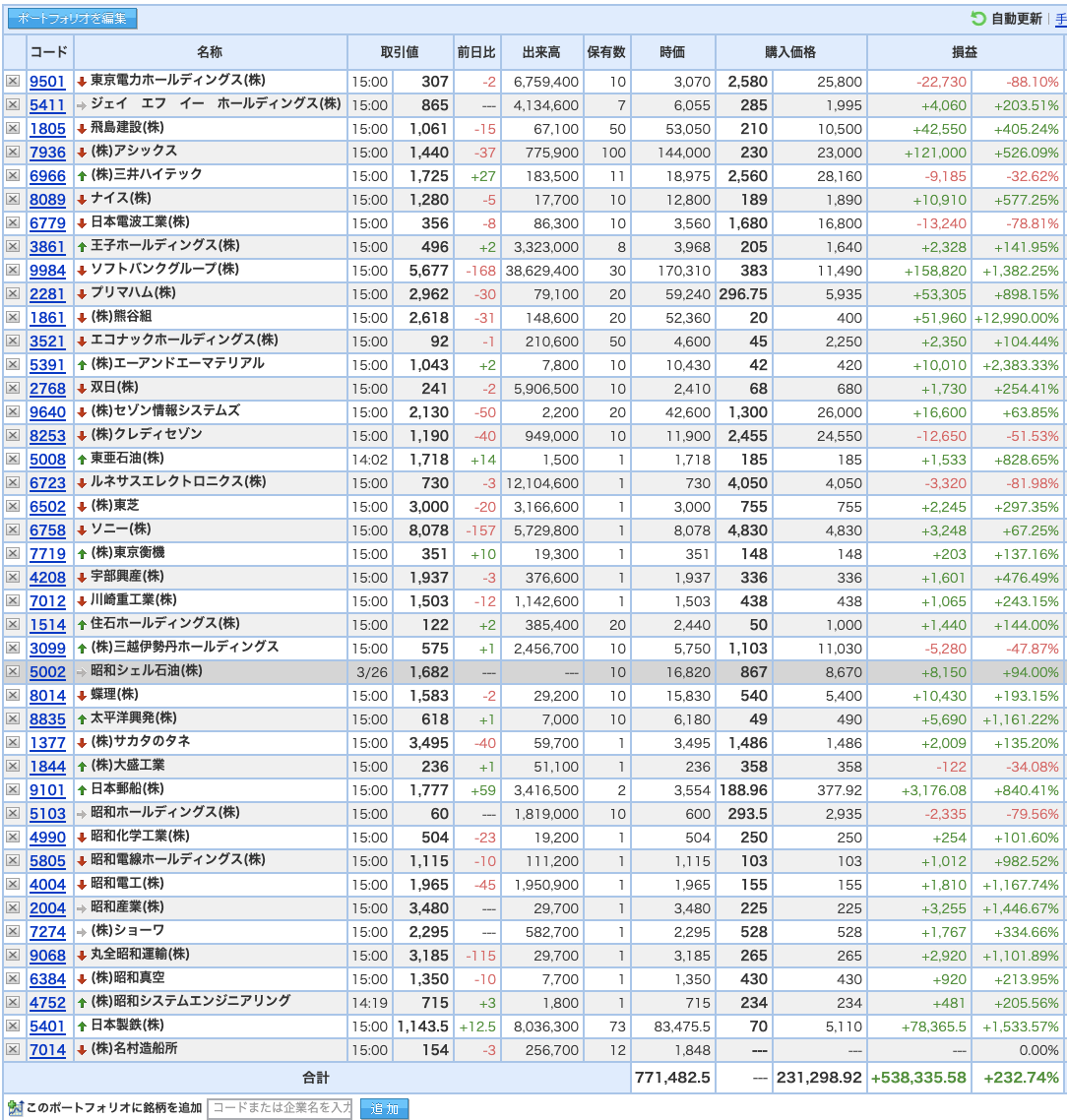
Task: Remove 9101 日本郵船 via X icon
Action: click(13, 790)
